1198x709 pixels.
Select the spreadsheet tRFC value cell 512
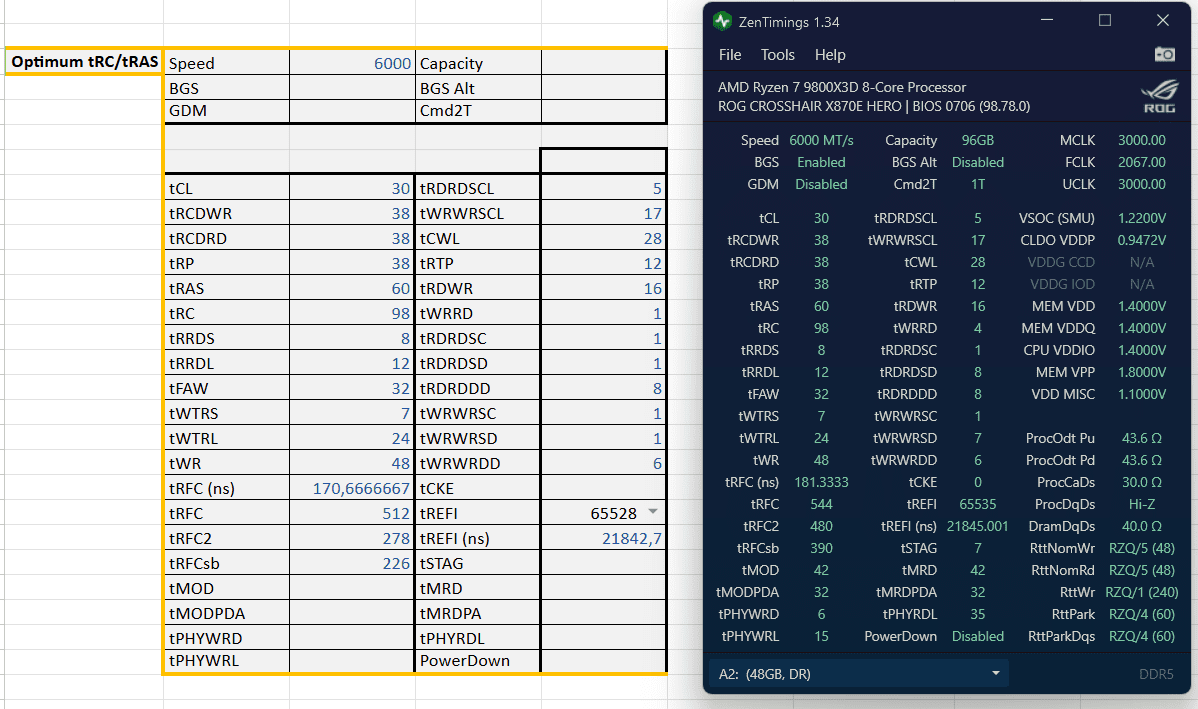coord(352,513)
